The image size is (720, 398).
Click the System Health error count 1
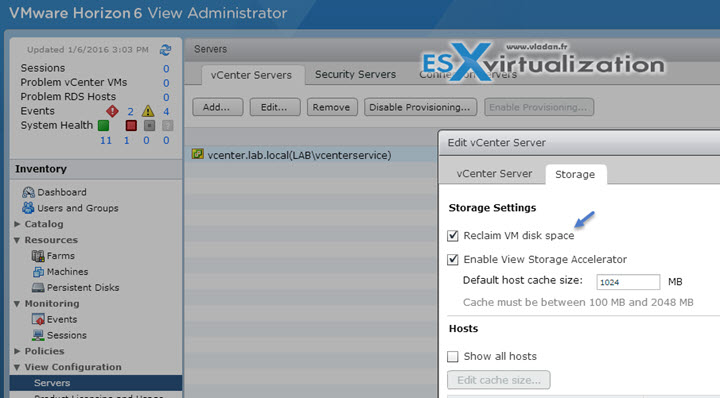click(x=127, y=140)
